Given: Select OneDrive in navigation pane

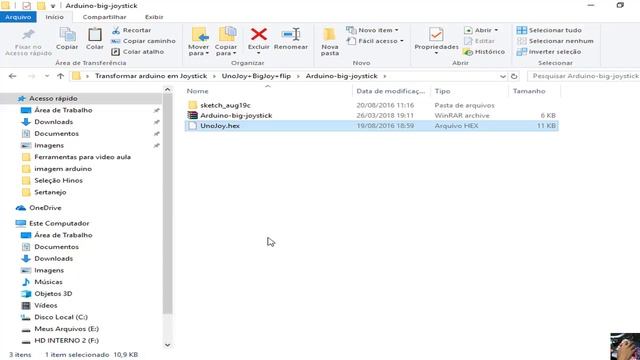Looking at the screenshot, I should (45, 208).
